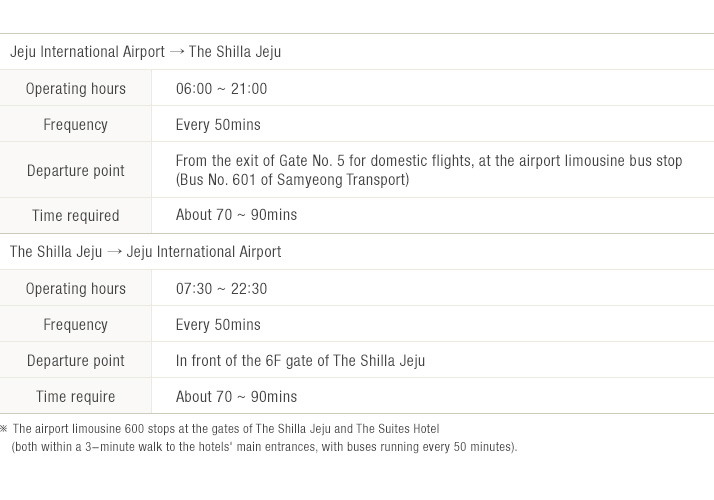Select the "06:00 ~ 21:00" operating hours value
The width and height of the screenshot is (714, 500).
[x=221, y=89]
